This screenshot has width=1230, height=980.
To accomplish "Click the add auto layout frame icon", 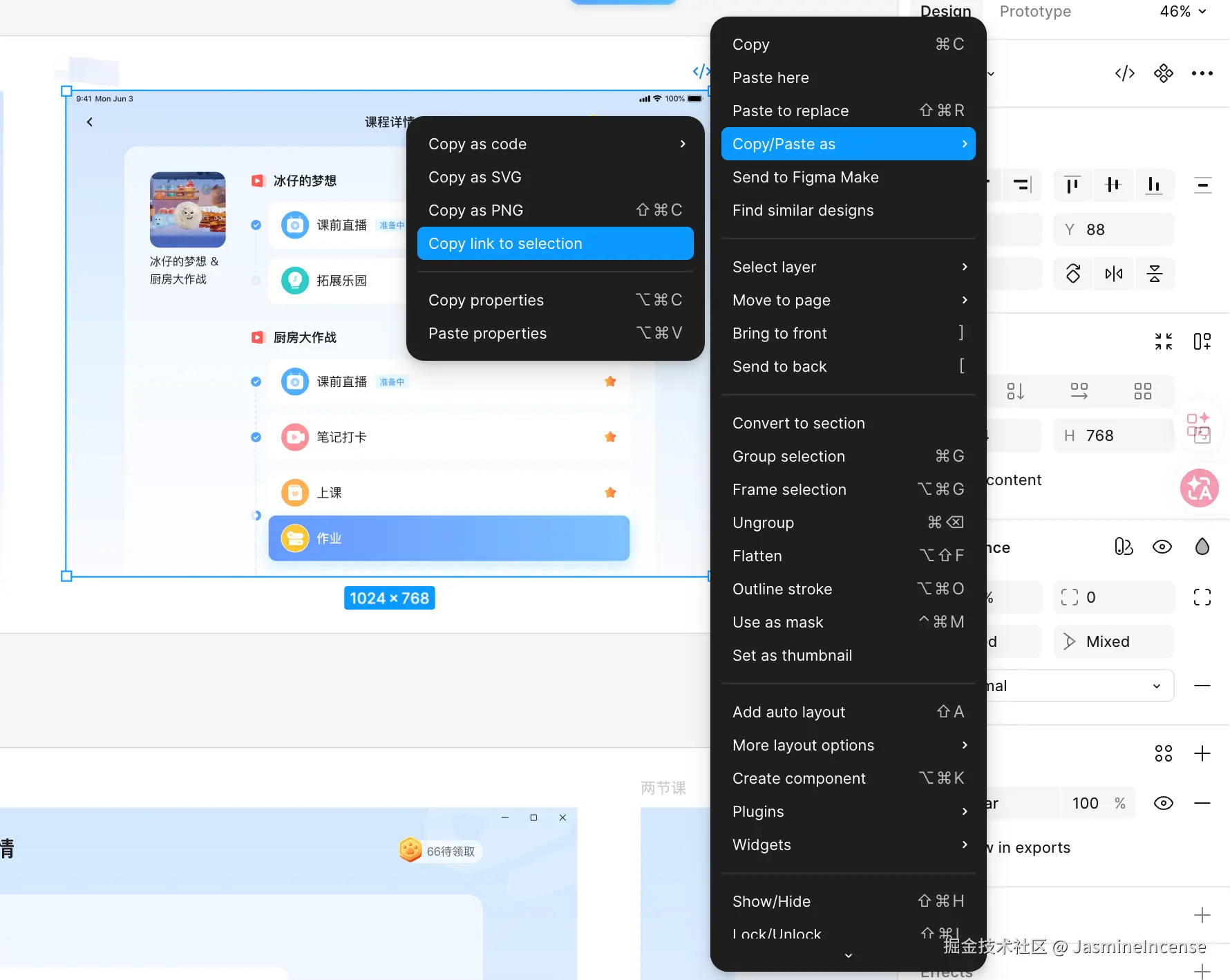I will pyautogui.click(x=1202, y=341).
